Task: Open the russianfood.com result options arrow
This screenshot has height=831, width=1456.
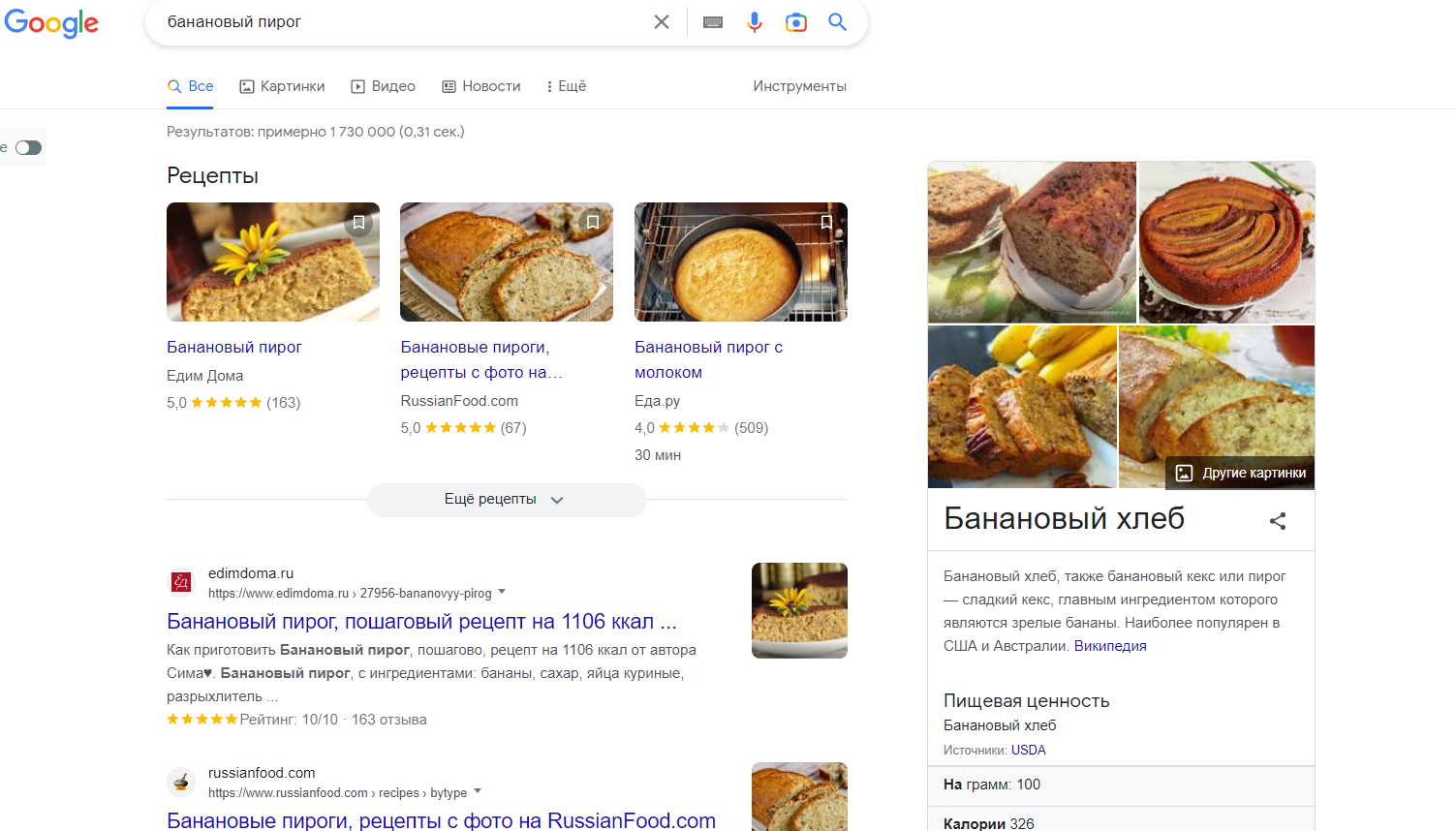Action: (478, 791)
